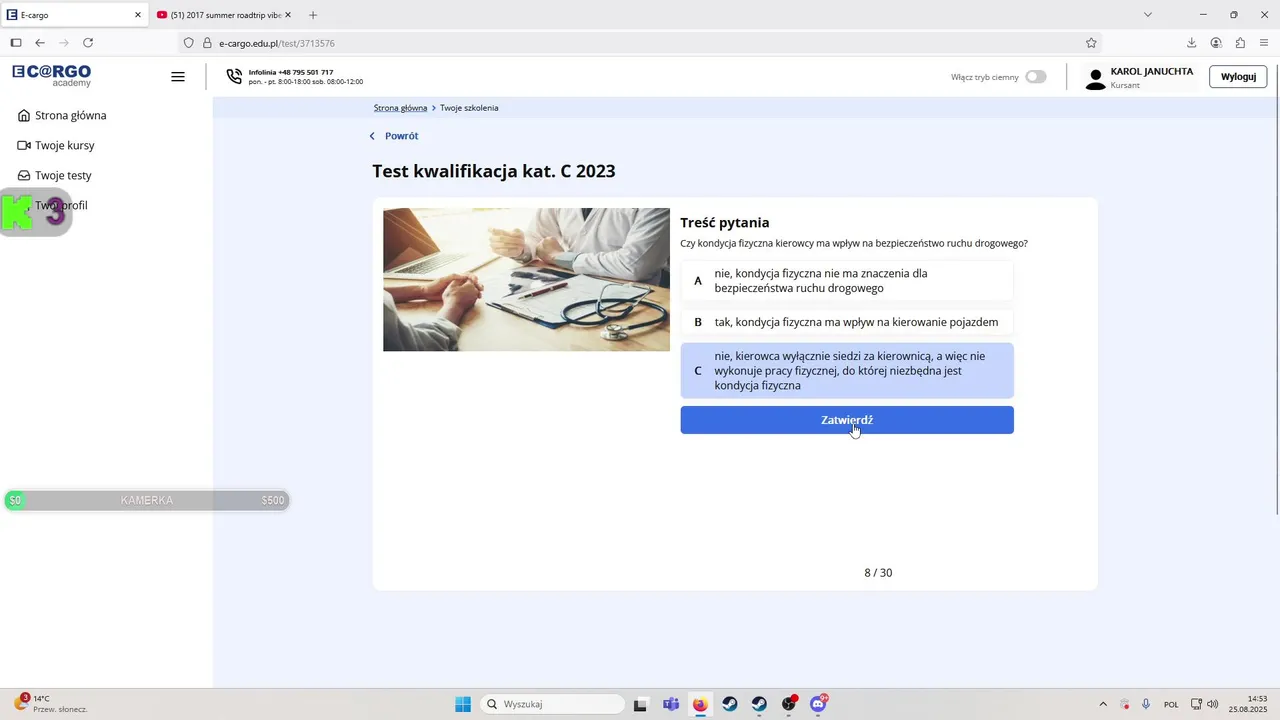Open Twój profil in the sidebar
Image resolution: width=1280 pixels, height=720 pixels.
click(x=61, y=205)
